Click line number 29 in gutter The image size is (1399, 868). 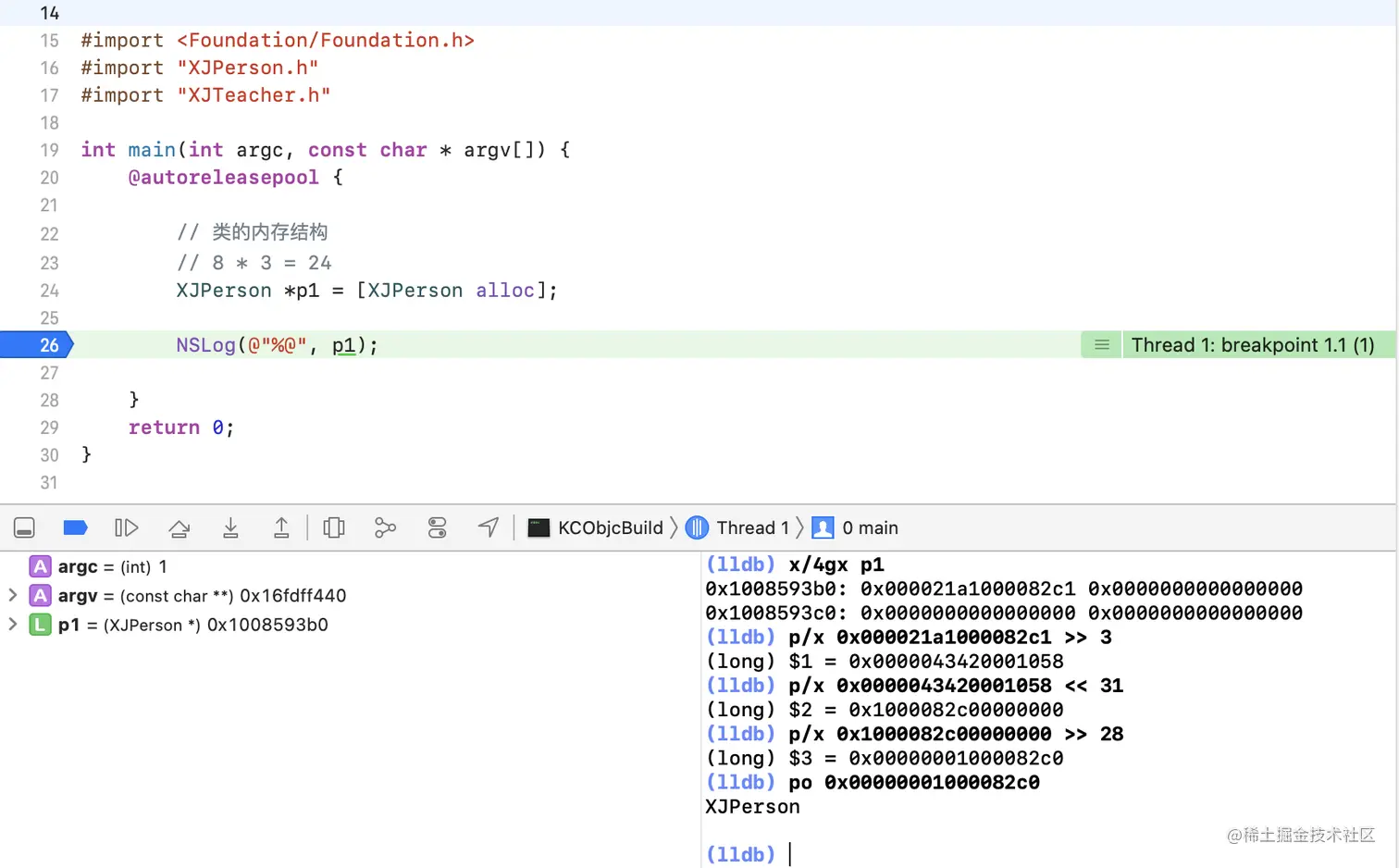[x=49, y=428]
